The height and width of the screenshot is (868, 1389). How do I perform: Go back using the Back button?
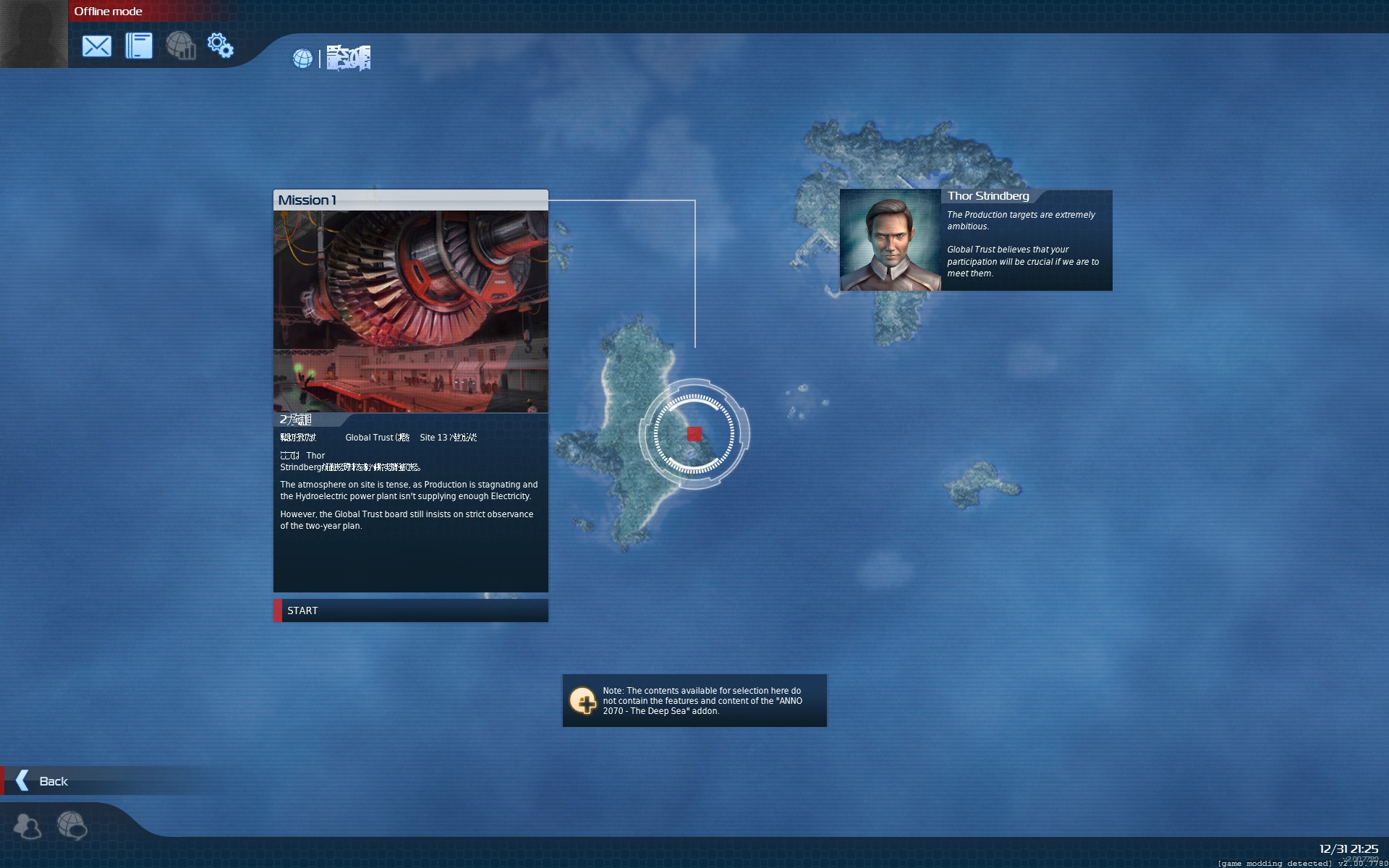pyautogui.click(x=109, y=781)
